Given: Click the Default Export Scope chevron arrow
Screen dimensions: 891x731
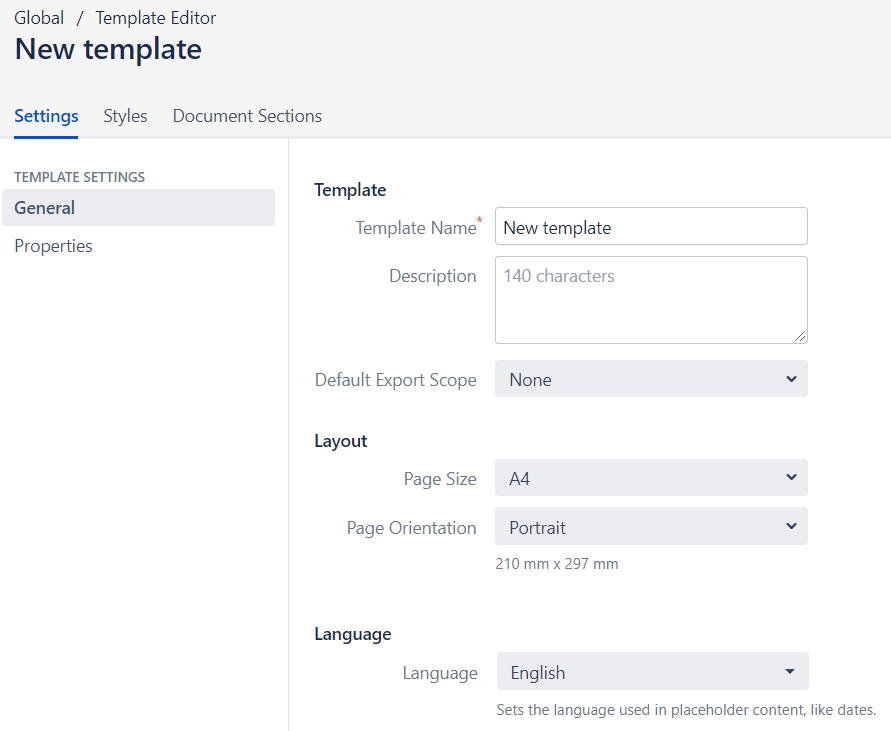Looking at the screenshot, I should click(791, 379).
